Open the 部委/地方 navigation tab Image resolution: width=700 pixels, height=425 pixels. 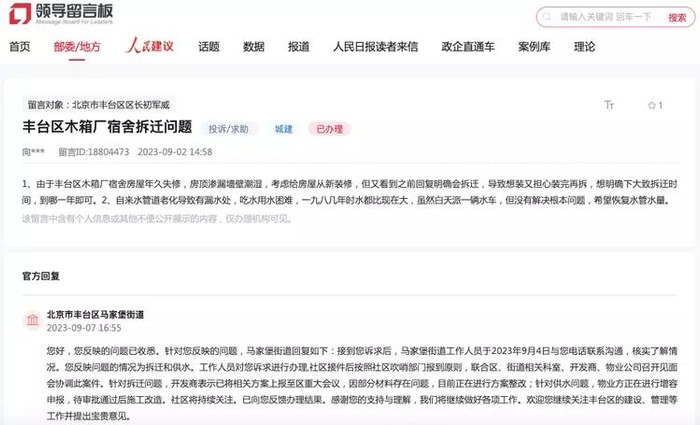pos(77,46)
